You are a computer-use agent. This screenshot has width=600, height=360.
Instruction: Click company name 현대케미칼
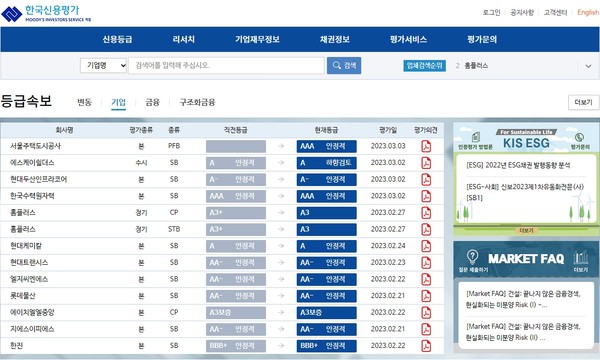click(26, 246)
